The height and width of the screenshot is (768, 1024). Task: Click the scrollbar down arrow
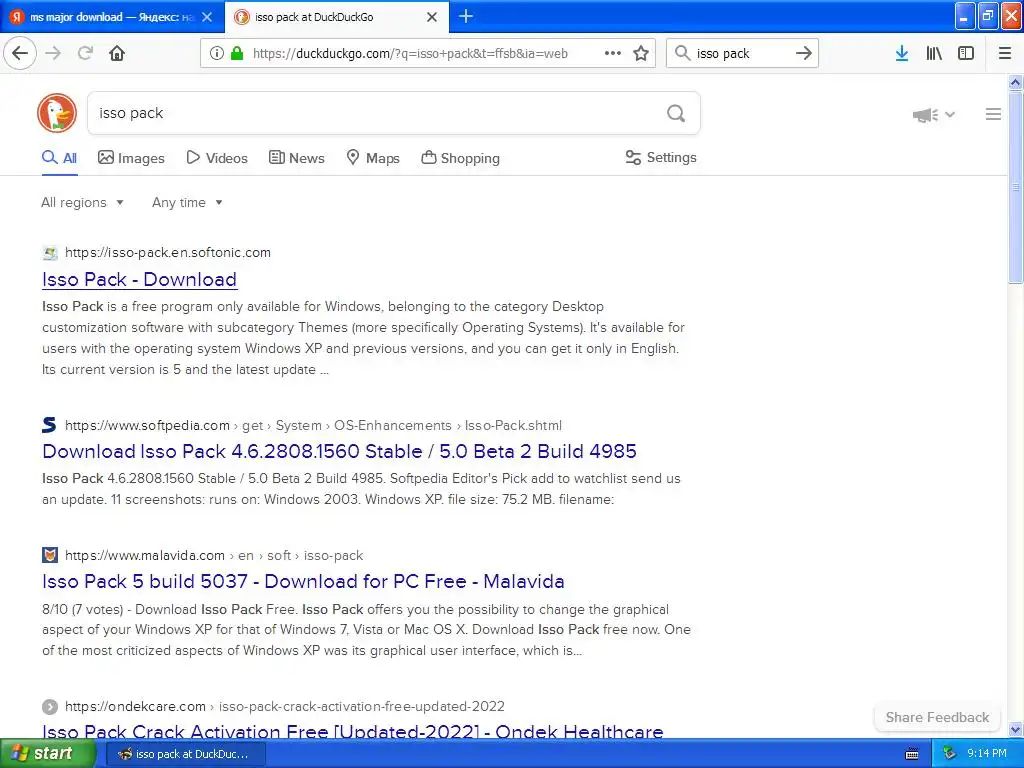(1015, 729)
